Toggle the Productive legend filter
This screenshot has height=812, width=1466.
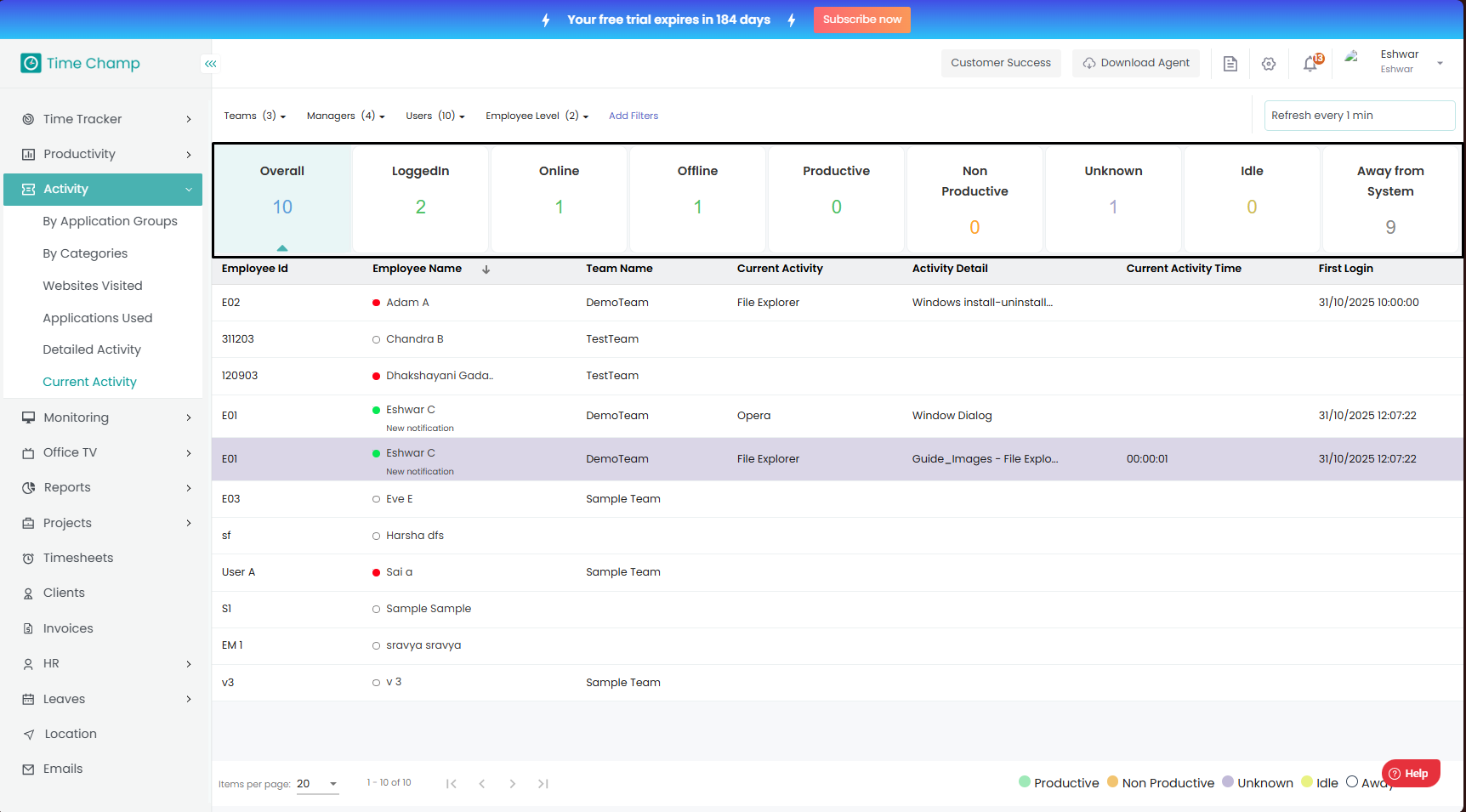pyautogui.click(x=1059, y=783)
